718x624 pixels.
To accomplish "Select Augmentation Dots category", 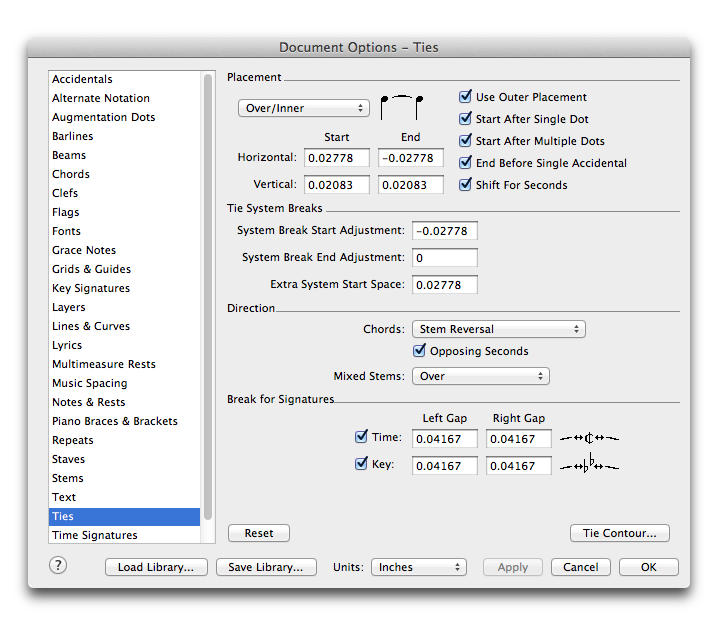I will [125, 117].
